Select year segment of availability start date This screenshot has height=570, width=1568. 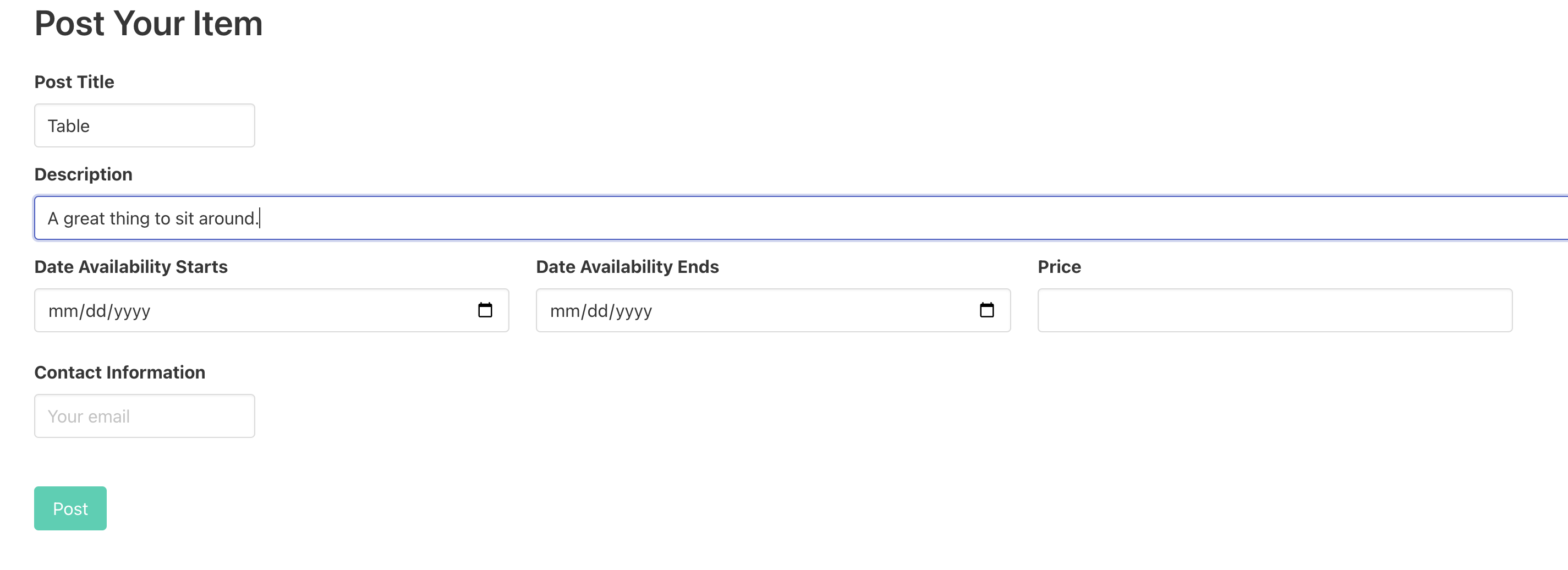pos(131,311)
